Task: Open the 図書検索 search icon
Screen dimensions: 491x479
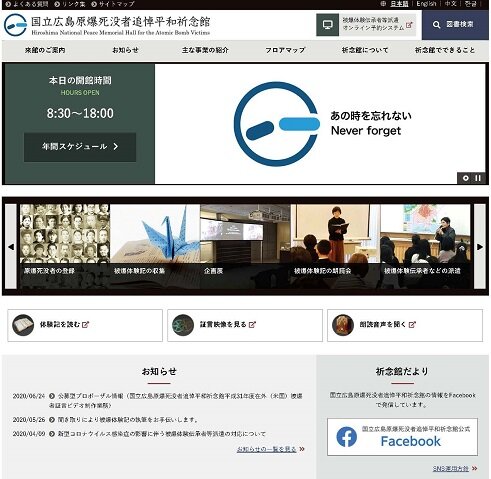Action: [436, 25]
